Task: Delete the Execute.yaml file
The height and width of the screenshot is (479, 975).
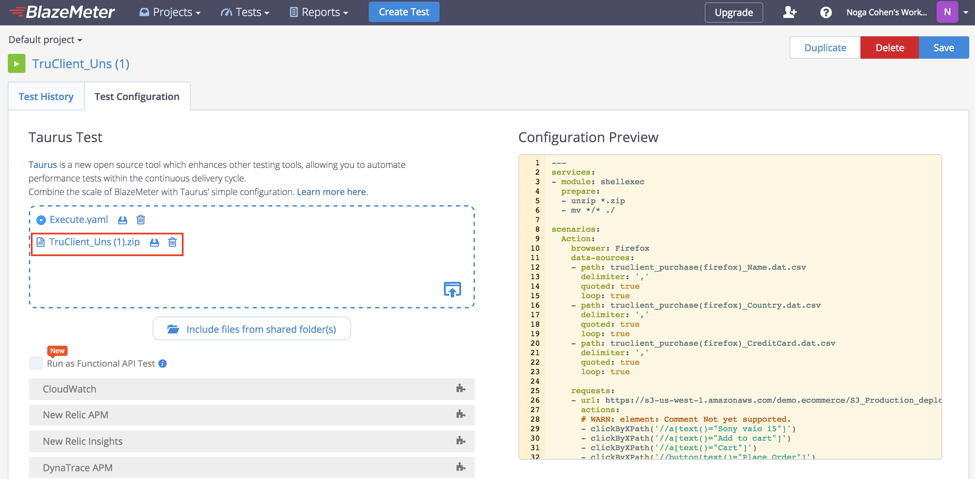Action: (141, 220)
